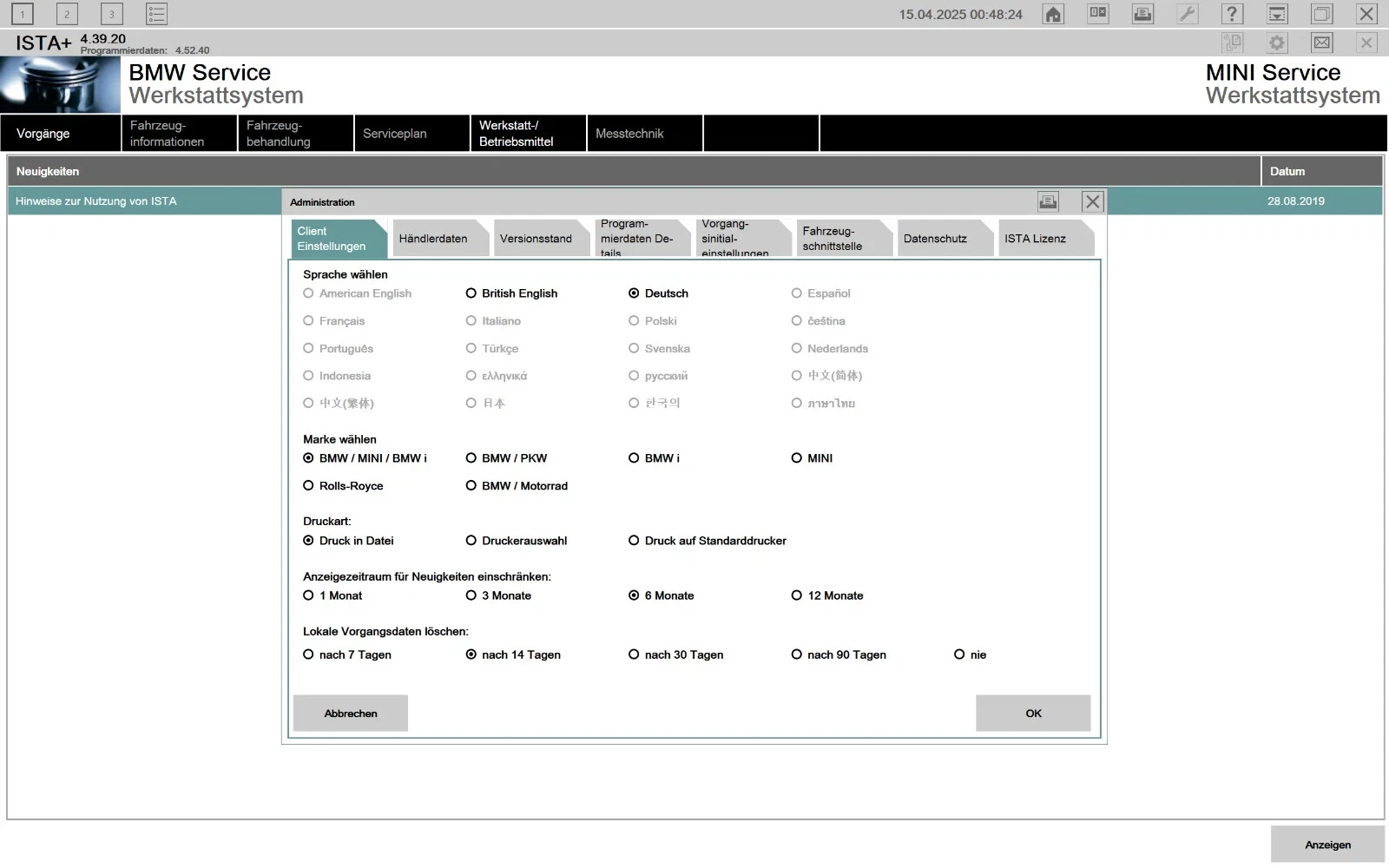Screen dimensions: 1389x868
Task: Select Deutsch language option
Action: click(x=658, y=293)
